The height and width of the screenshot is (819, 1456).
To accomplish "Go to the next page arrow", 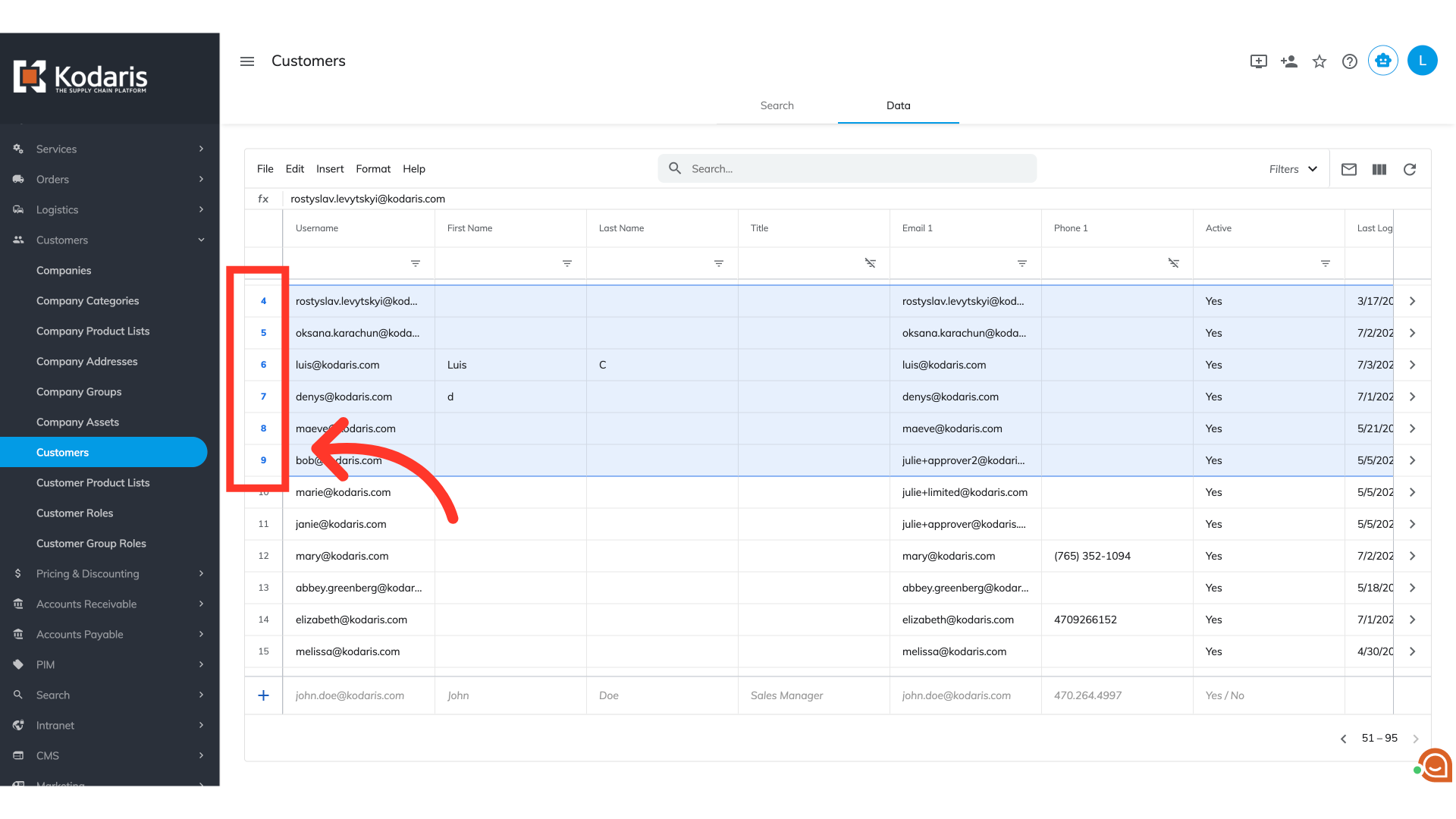I will [1416, 739].
